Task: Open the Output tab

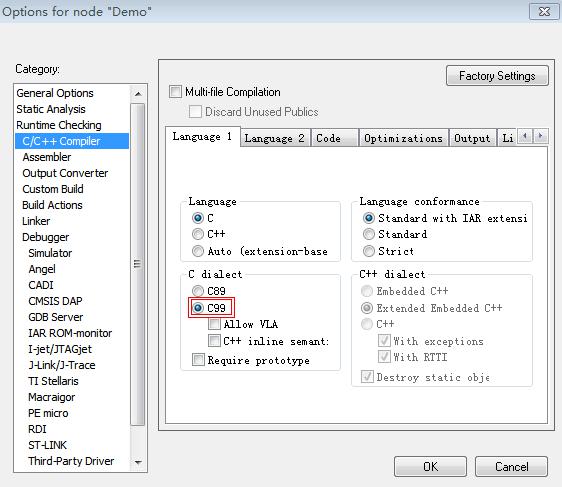Action: pos(472,138)
